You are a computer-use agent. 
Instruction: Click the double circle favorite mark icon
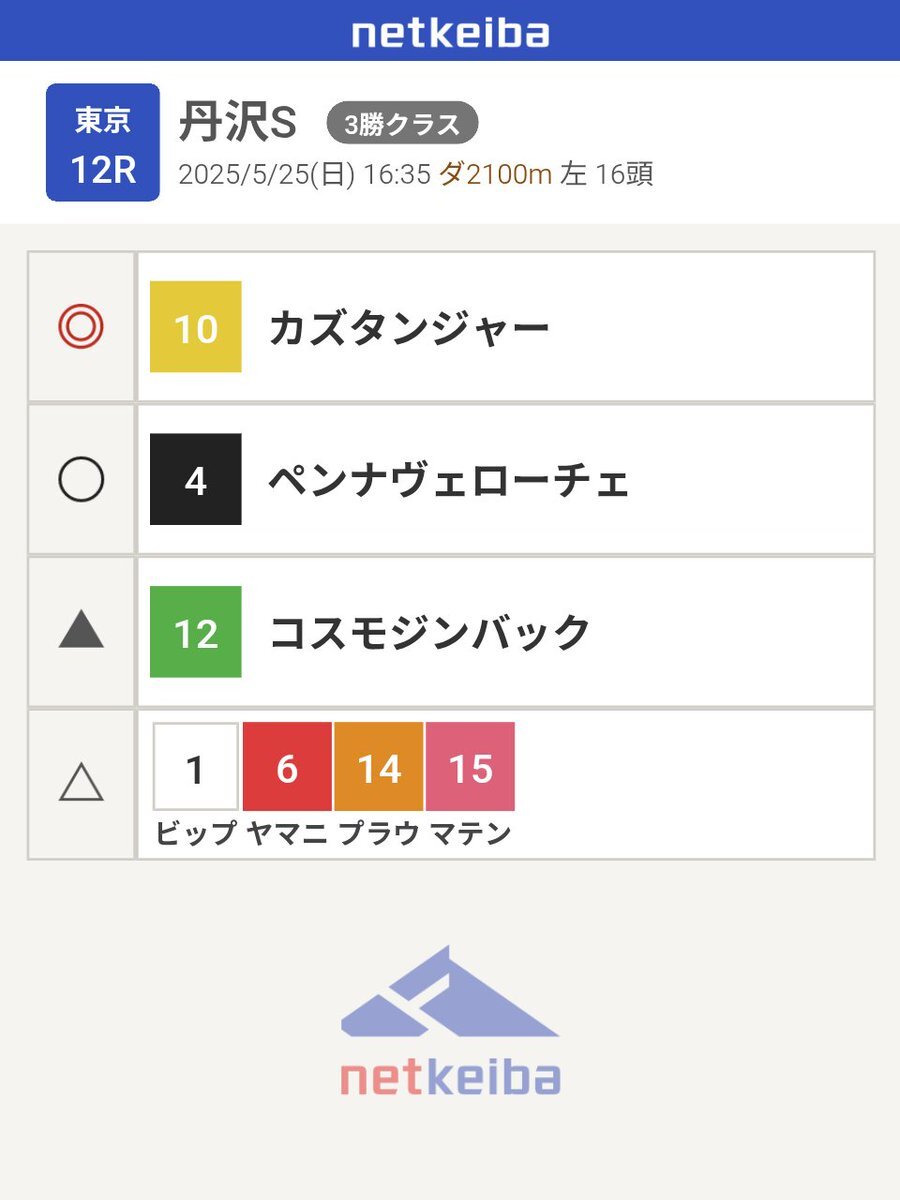(x=81, y=327)
